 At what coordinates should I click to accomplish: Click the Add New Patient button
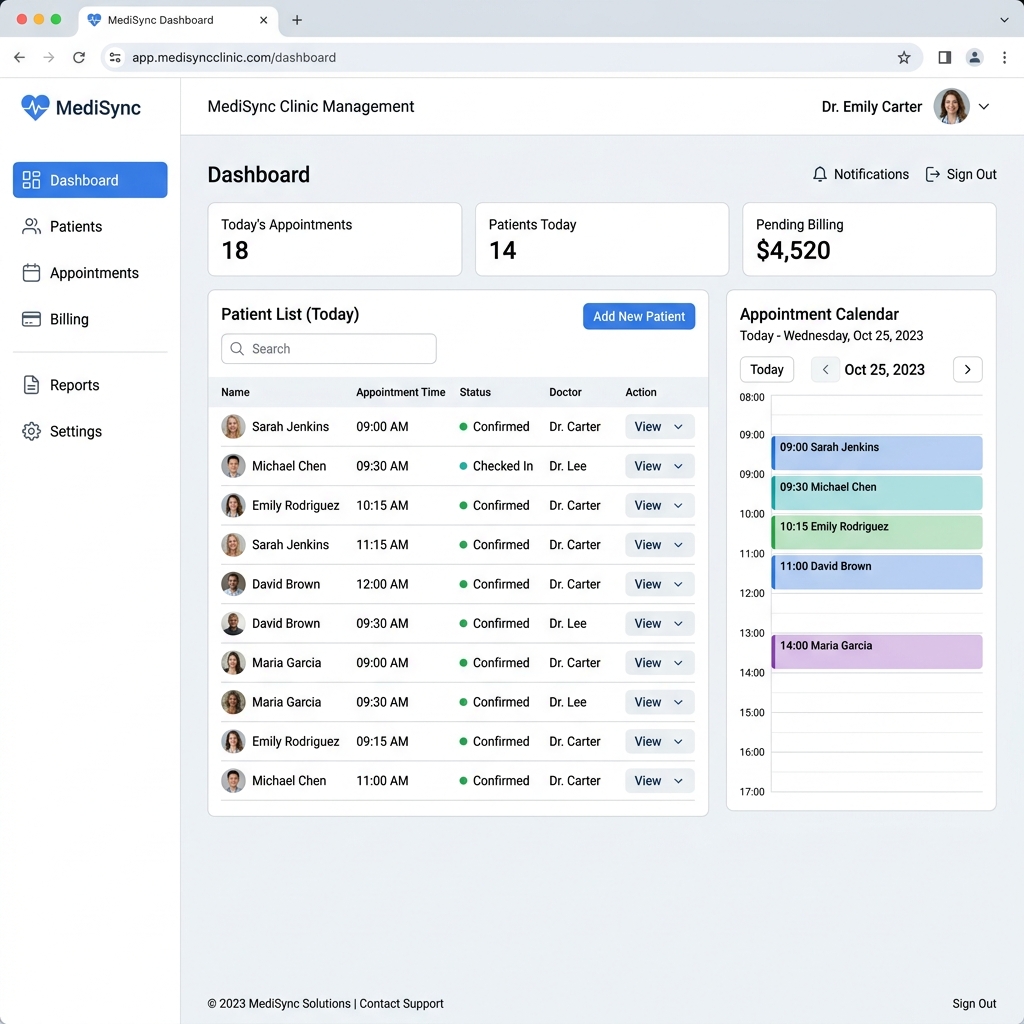click(639, 316)
